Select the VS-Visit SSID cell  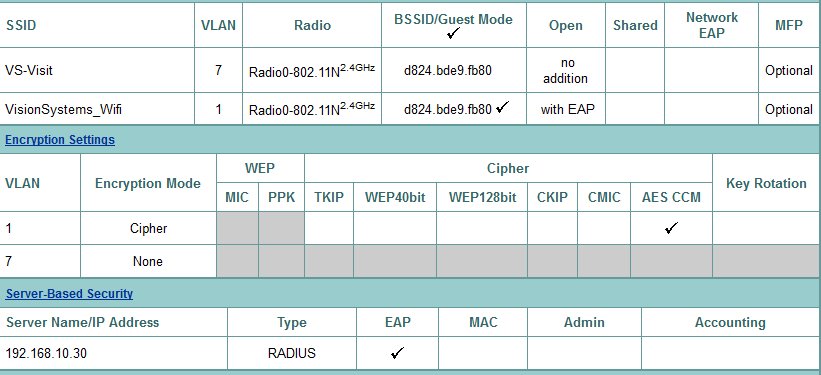97,70
